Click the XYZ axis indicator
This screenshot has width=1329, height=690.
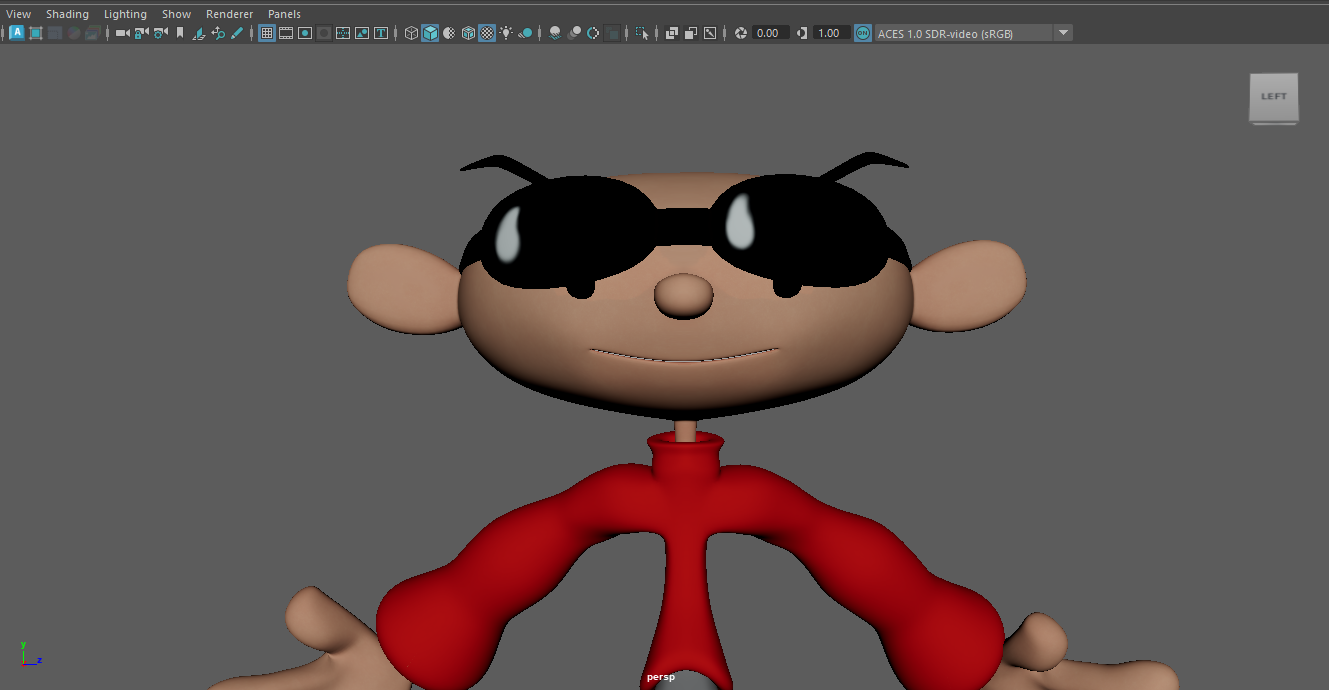[30, 654]
